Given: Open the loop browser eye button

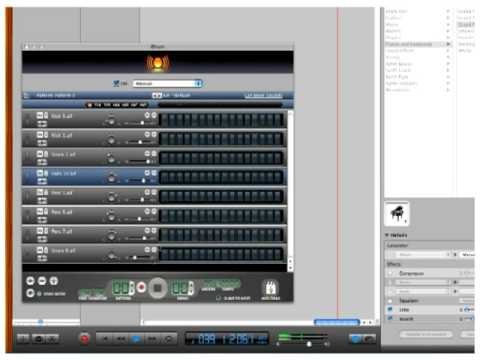Looking at the screenshot, I should point(39,339).
